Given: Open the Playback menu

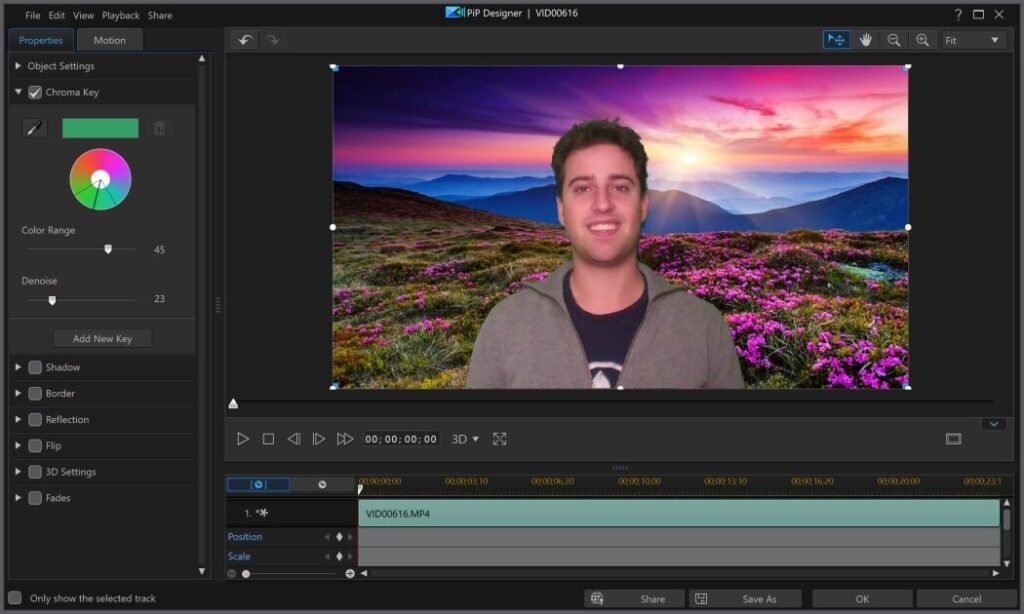Looking at the screenshot, I should coord(121,15).
